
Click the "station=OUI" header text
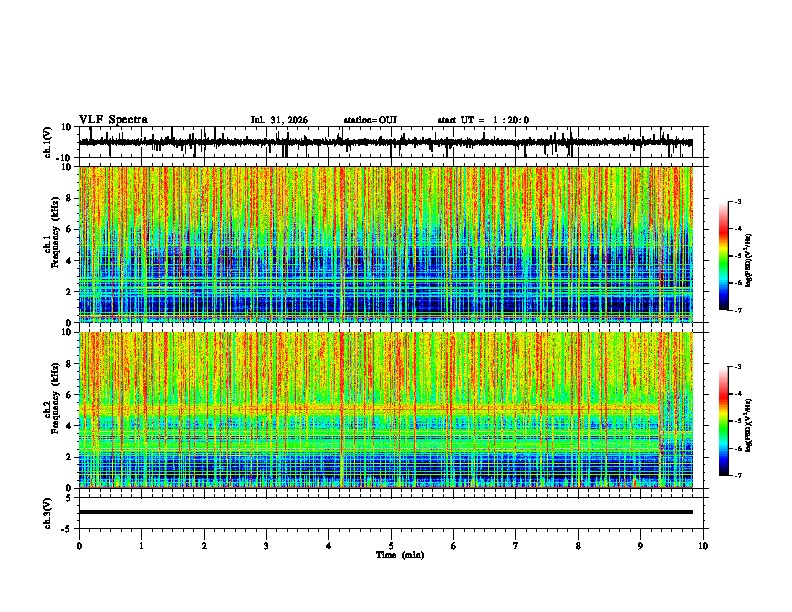[x=370, y=120]
